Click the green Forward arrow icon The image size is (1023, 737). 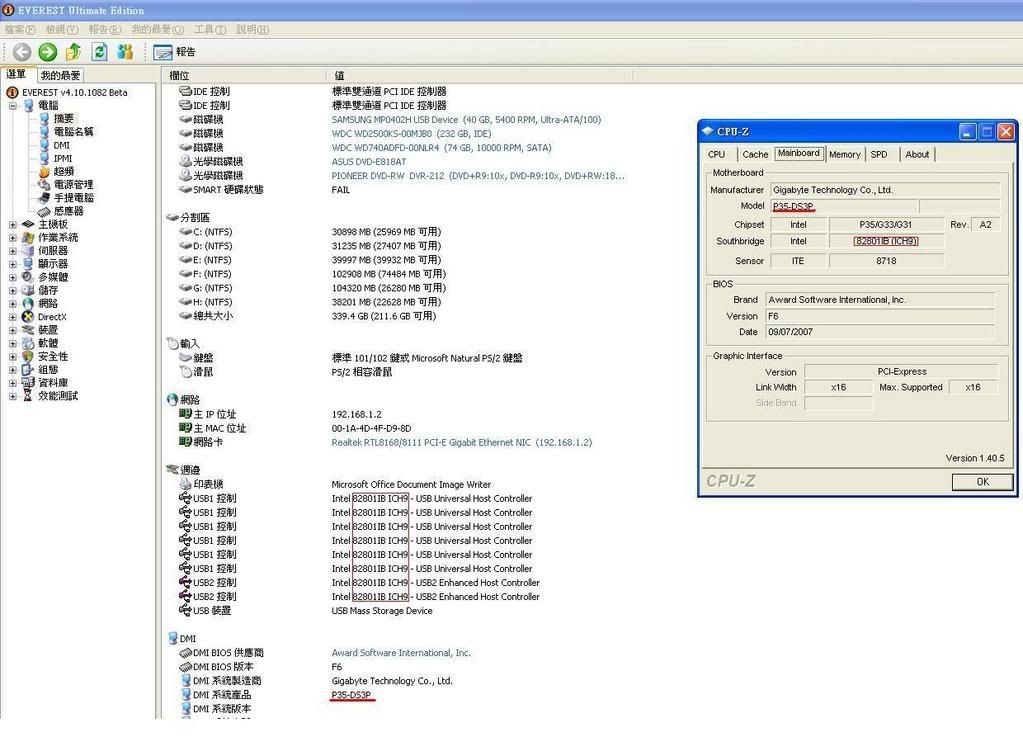point(48,52)
